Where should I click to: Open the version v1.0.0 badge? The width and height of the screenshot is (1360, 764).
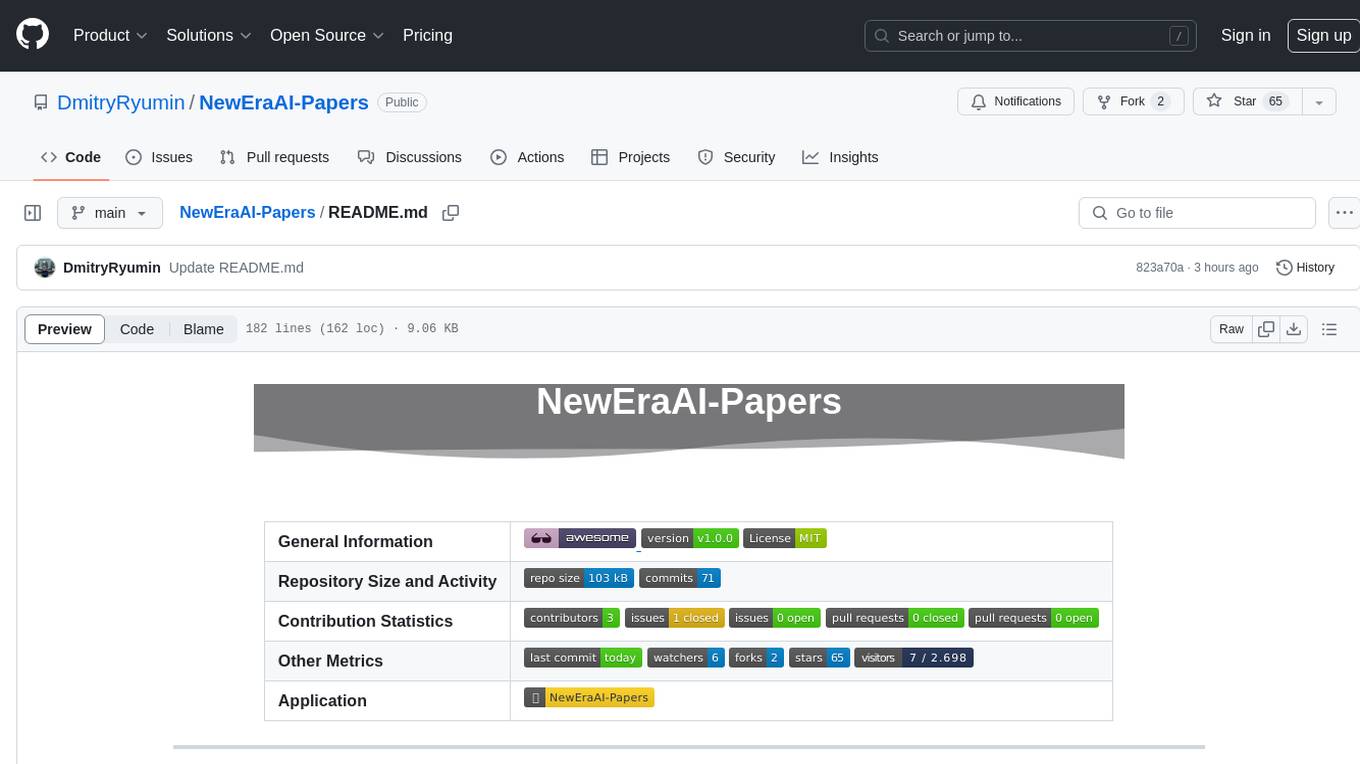[x=689, y=538]
